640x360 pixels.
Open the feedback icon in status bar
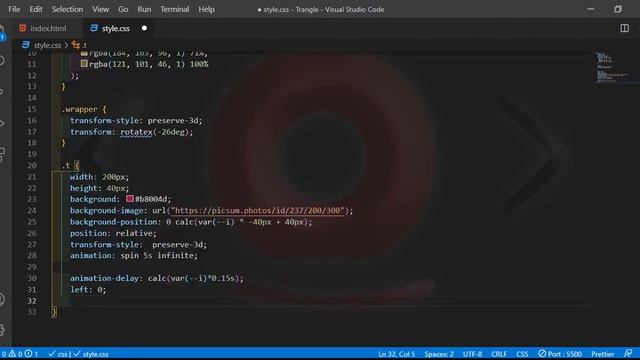pyautogui.click(x=628, y=353)
